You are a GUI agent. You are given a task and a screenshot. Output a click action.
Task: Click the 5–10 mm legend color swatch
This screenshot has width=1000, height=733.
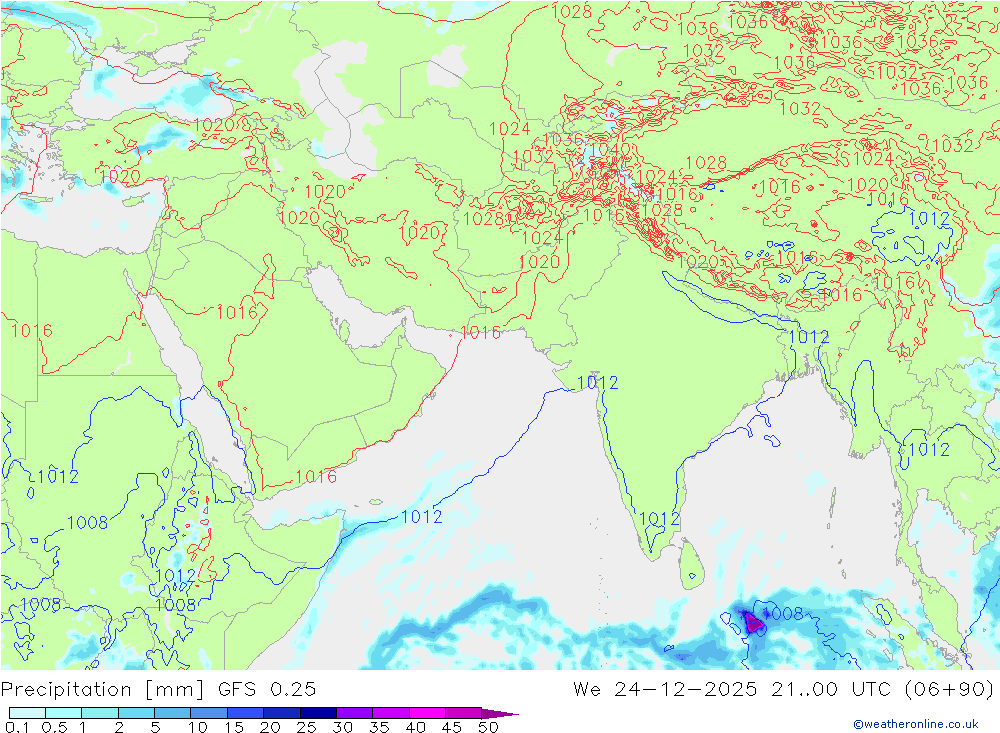(x=172, y=713)
